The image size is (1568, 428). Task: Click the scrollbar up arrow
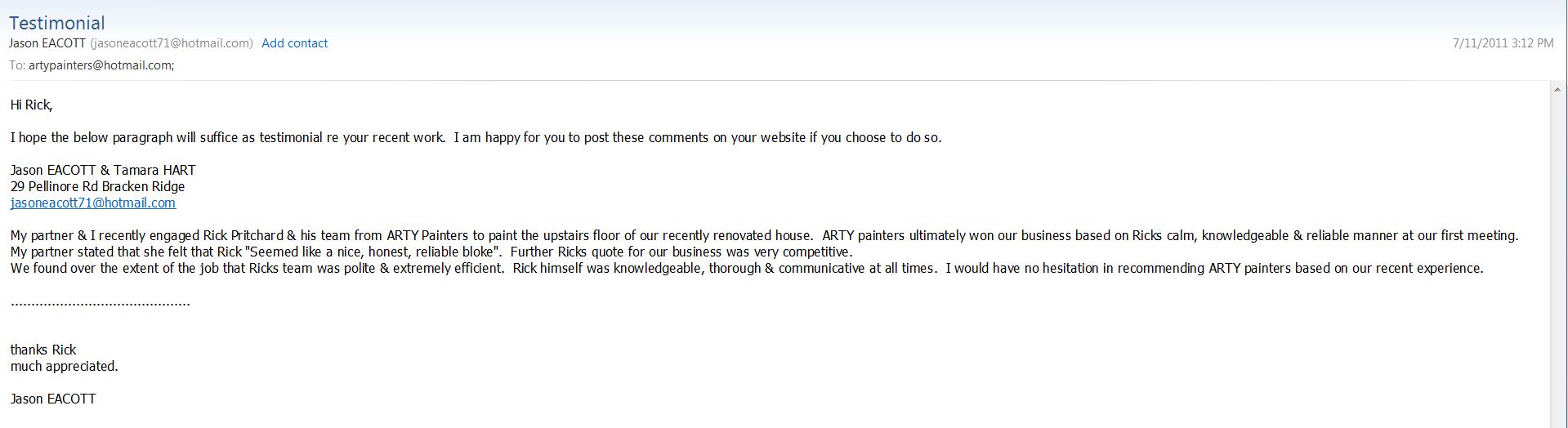pos(1557,90)
